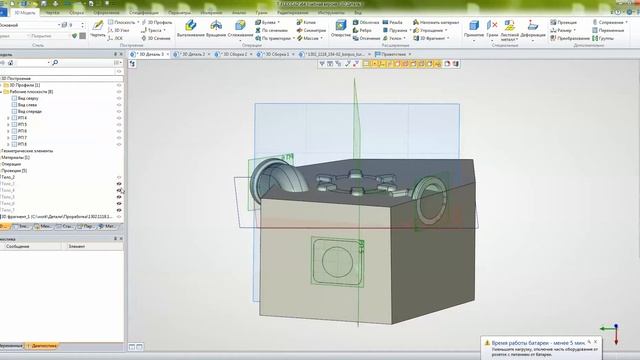This screenshot has width=640, height=360.
Task: Select the Отверстие hole tool
Action: [341, 29]
